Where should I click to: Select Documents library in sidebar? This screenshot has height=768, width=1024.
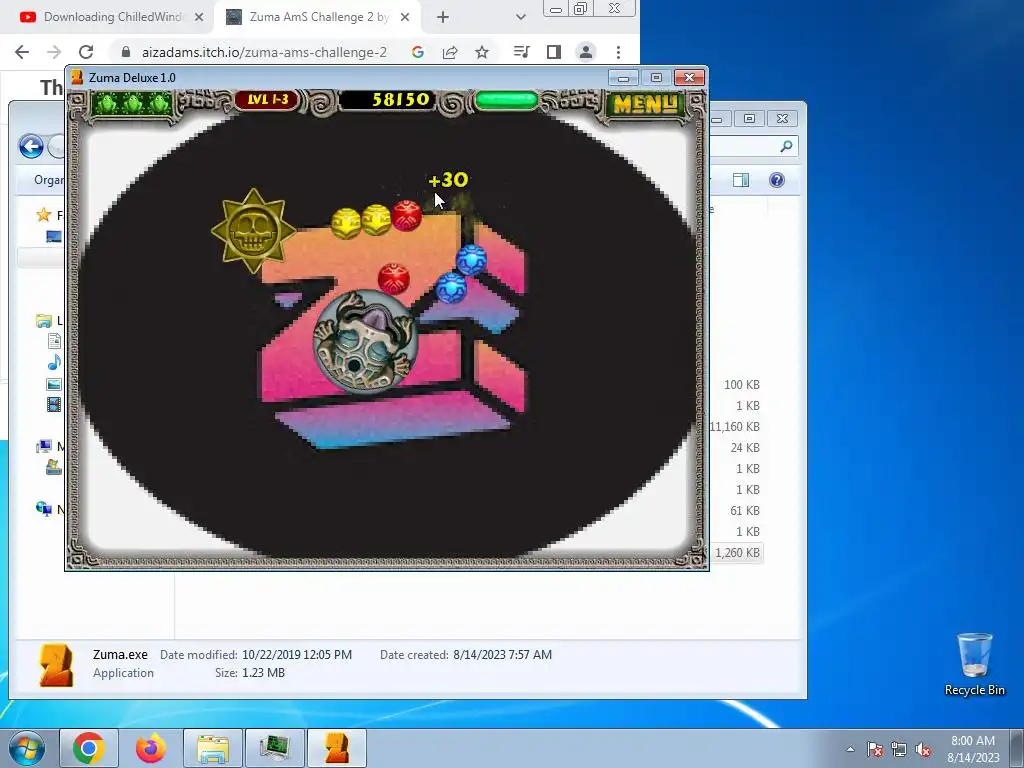point(54,341)
